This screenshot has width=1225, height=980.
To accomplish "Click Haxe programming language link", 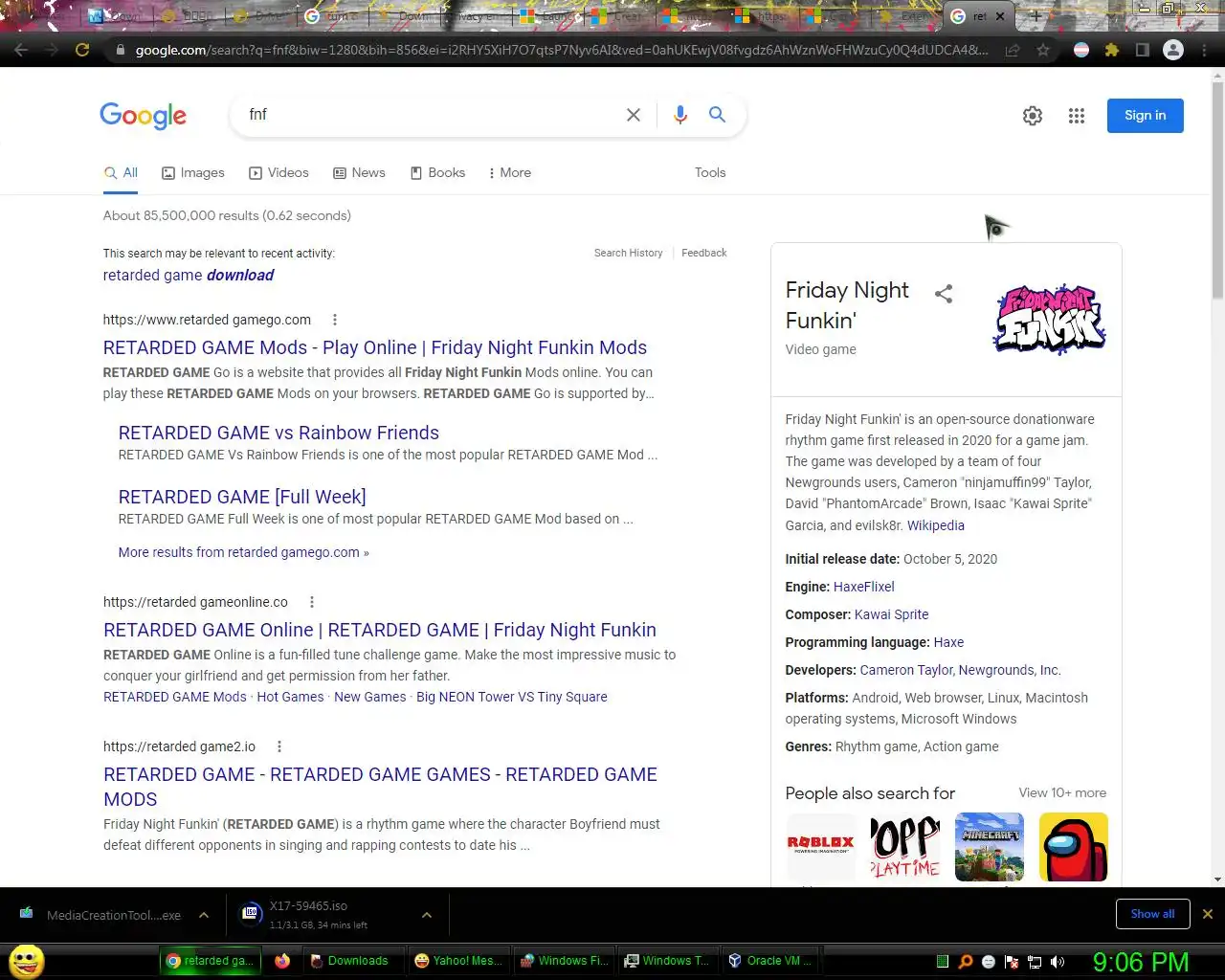I will (x=948, y=642).
